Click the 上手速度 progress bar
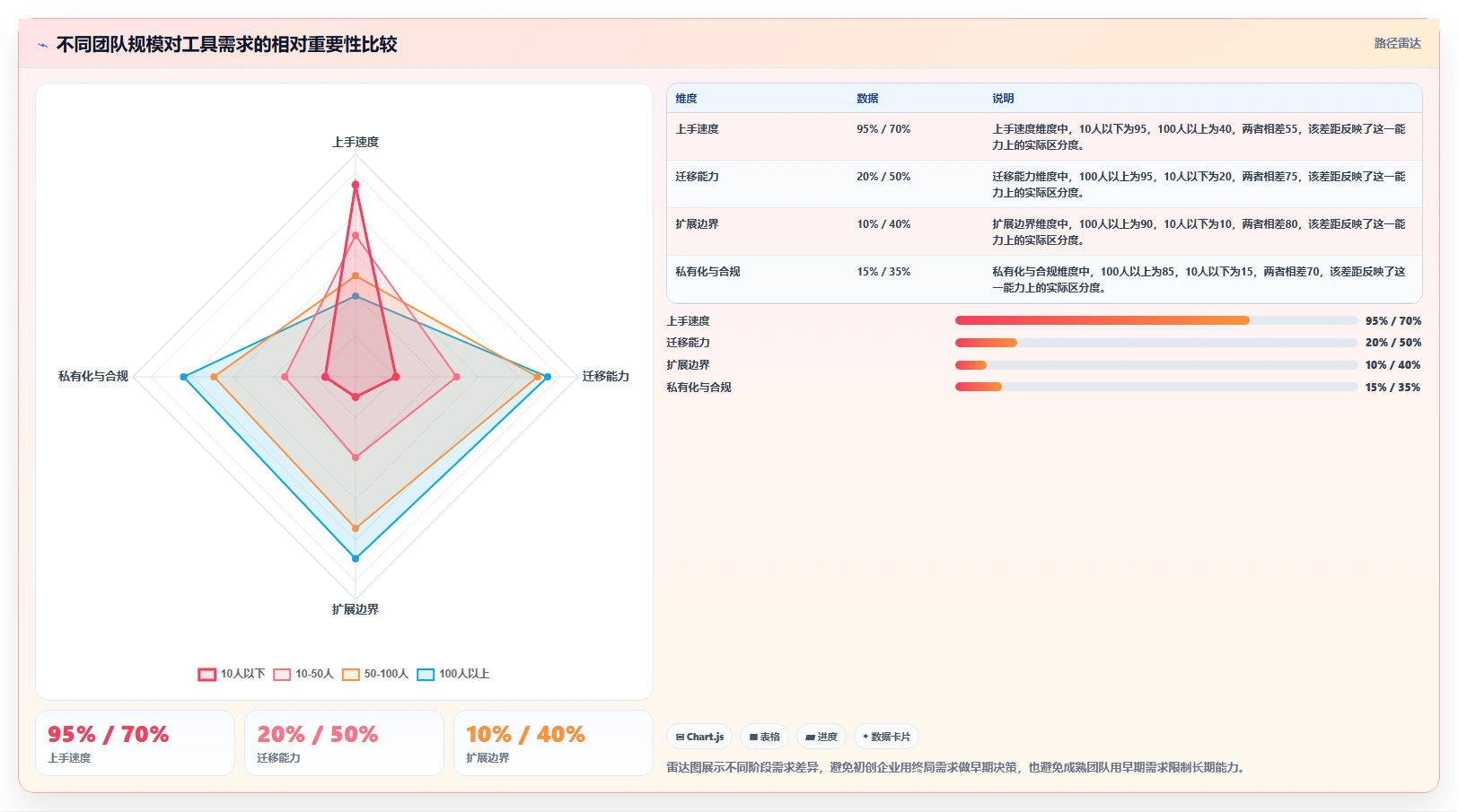This screenshot has height=812, width=1458. [1156, 320]
